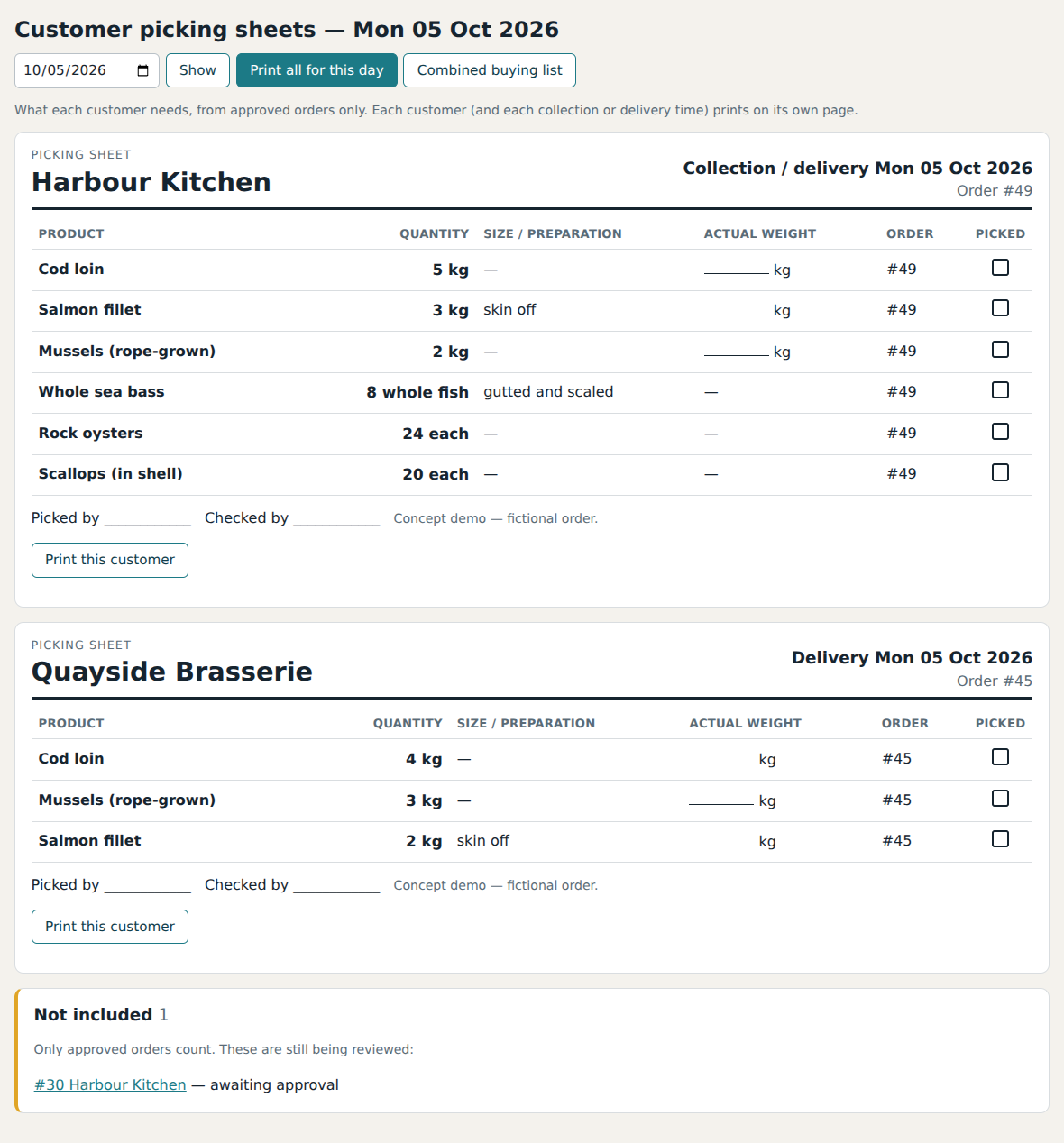Click 'Collection / delivery Mon 05 Oct 2026' text

click(858, 168)
